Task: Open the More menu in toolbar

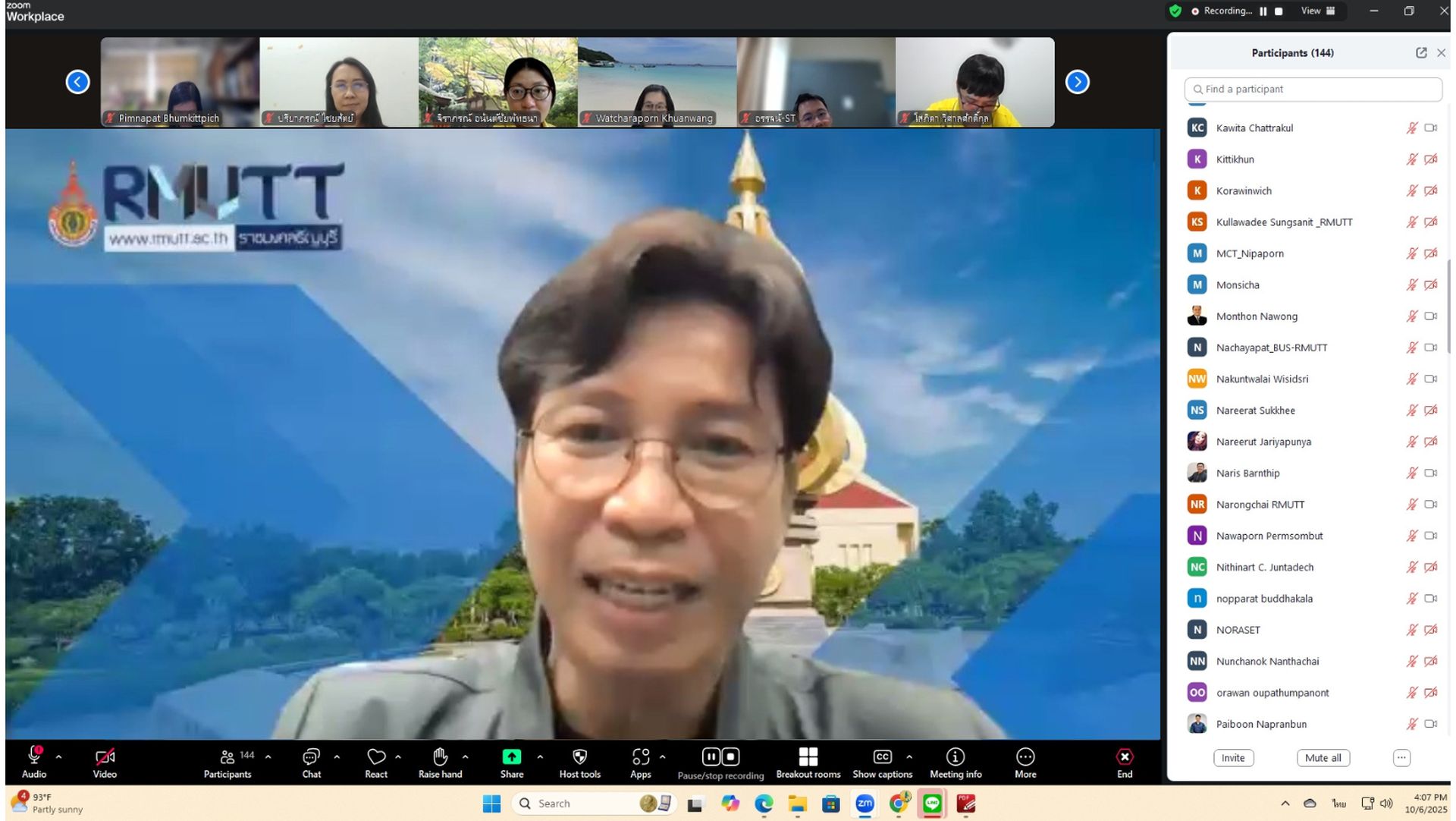Action: 1025,757
